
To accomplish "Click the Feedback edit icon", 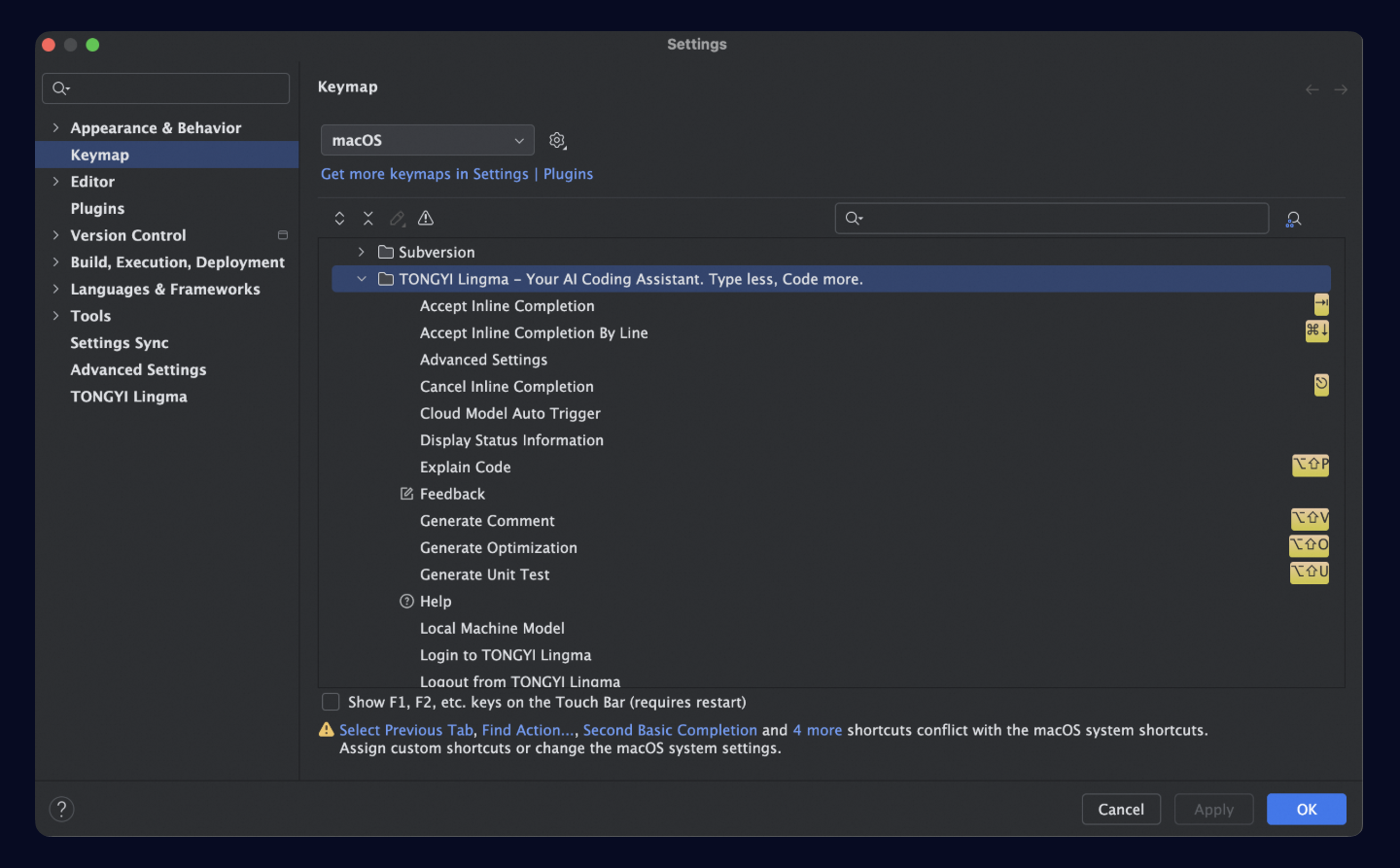I will [x=406, y=494].
